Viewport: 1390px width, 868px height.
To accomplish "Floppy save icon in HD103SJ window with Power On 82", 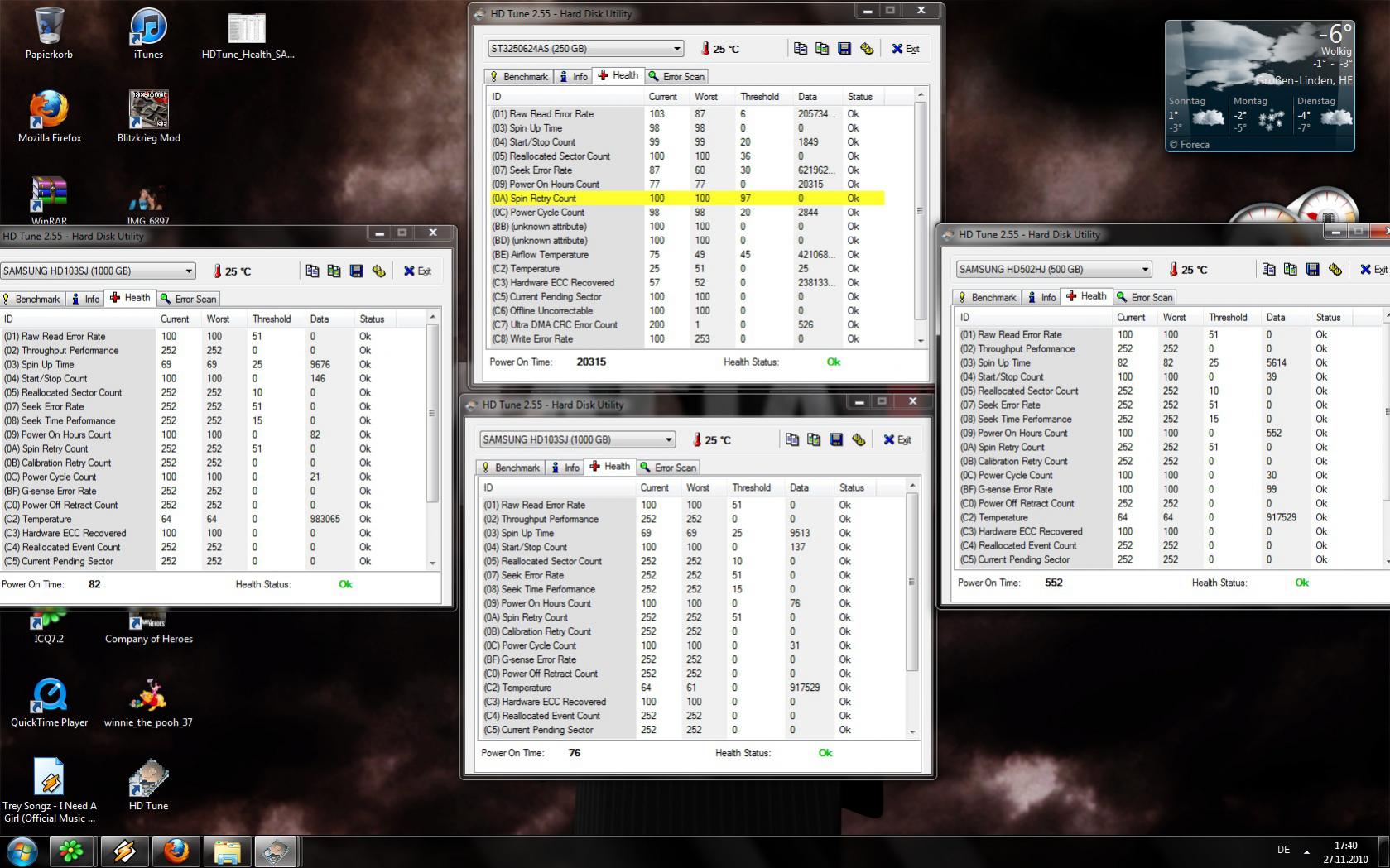I will tap(356, 271).
